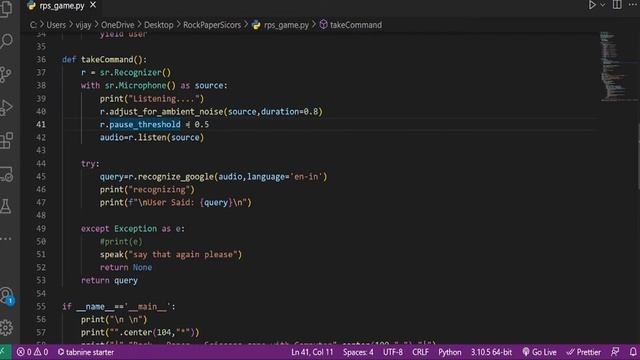Select vijay in breadcrumb path
The height and width of the screenshot is (360, 640).
[x=83, y=25]
